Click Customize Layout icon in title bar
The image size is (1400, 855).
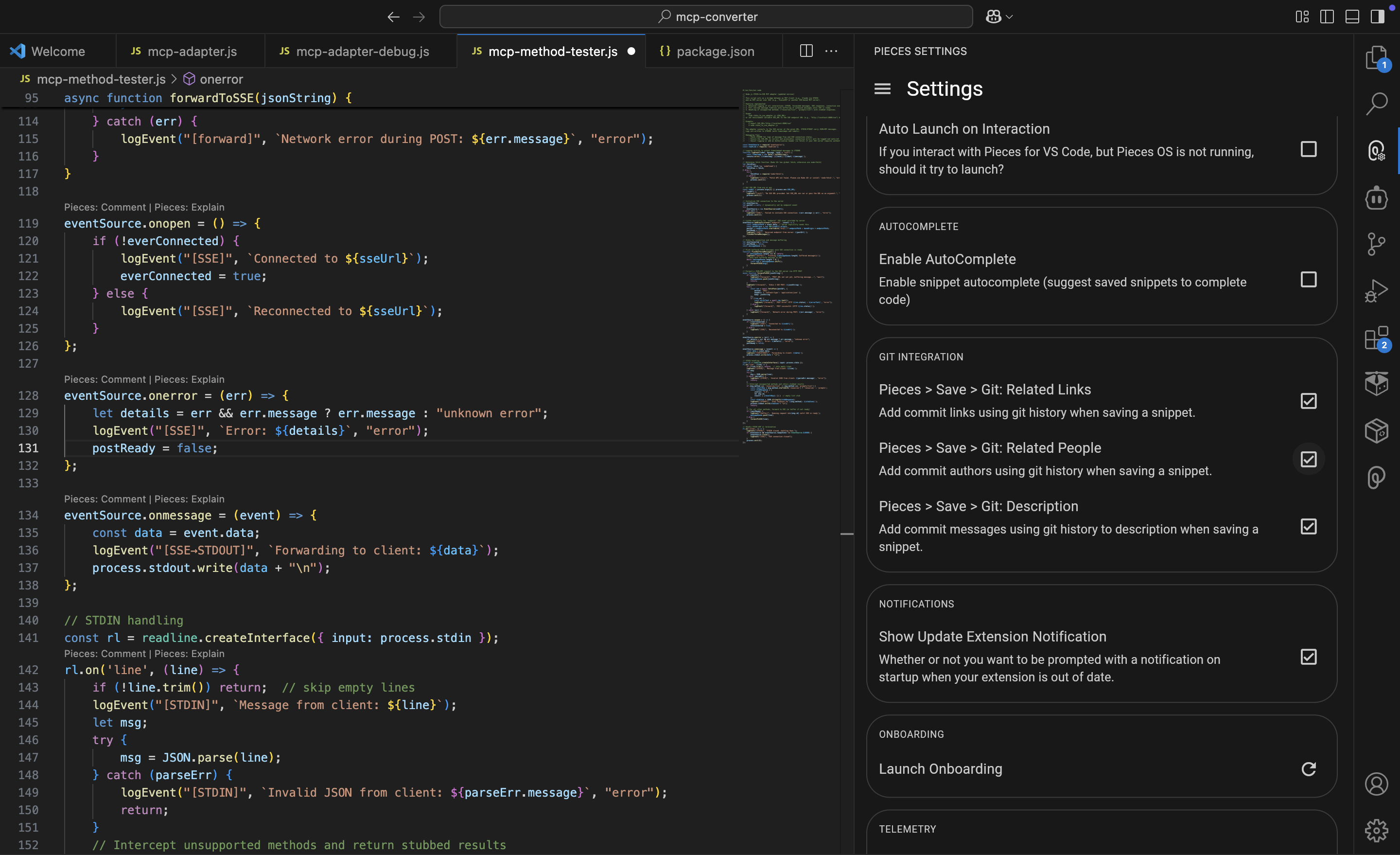pos(1302,17)
